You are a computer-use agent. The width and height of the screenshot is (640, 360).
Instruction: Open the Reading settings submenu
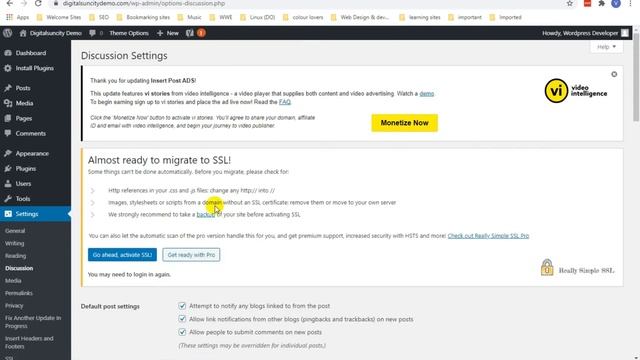pyautogui.click(x=16, y=256)
